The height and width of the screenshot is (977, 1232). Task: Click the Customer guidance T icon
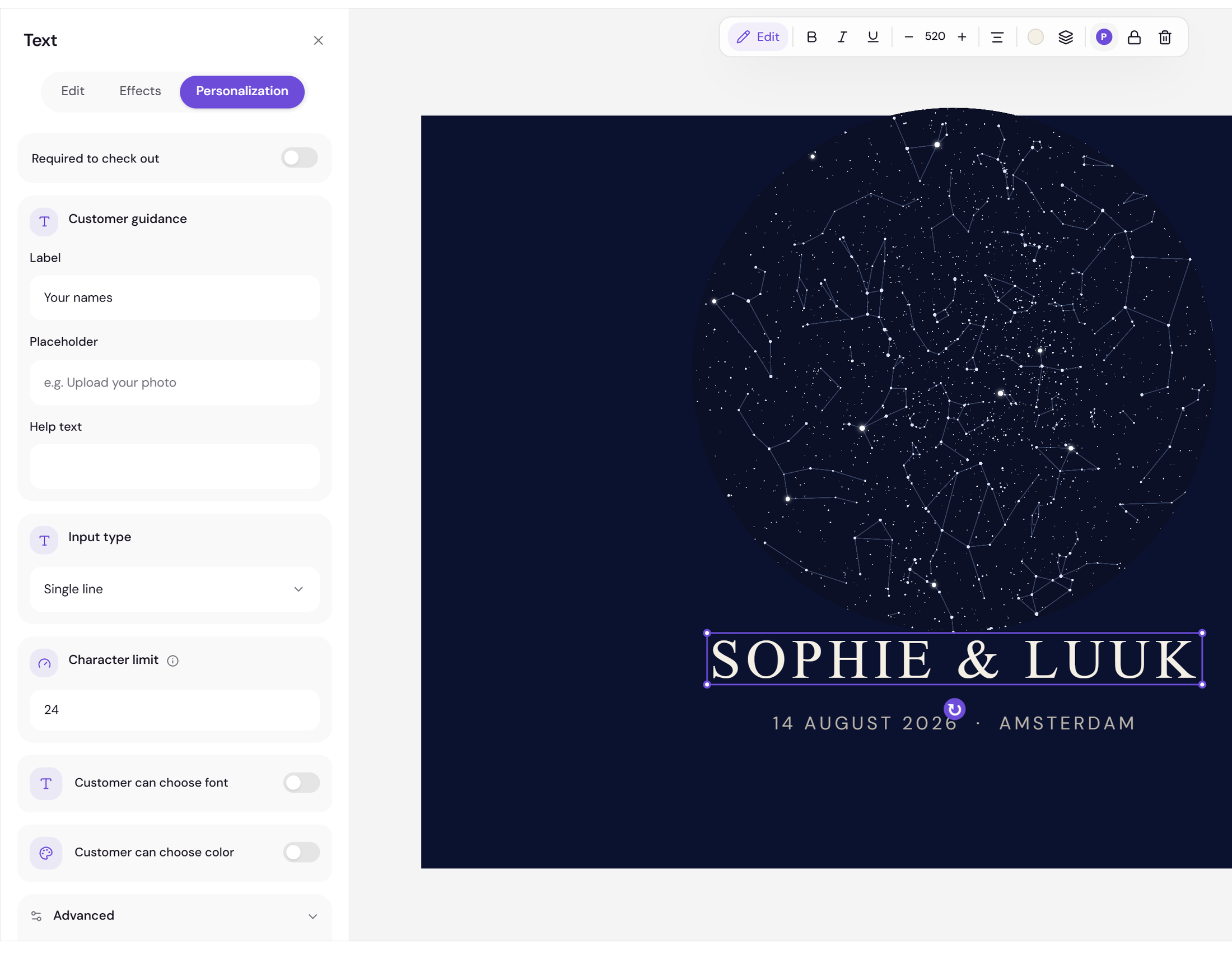44,222
